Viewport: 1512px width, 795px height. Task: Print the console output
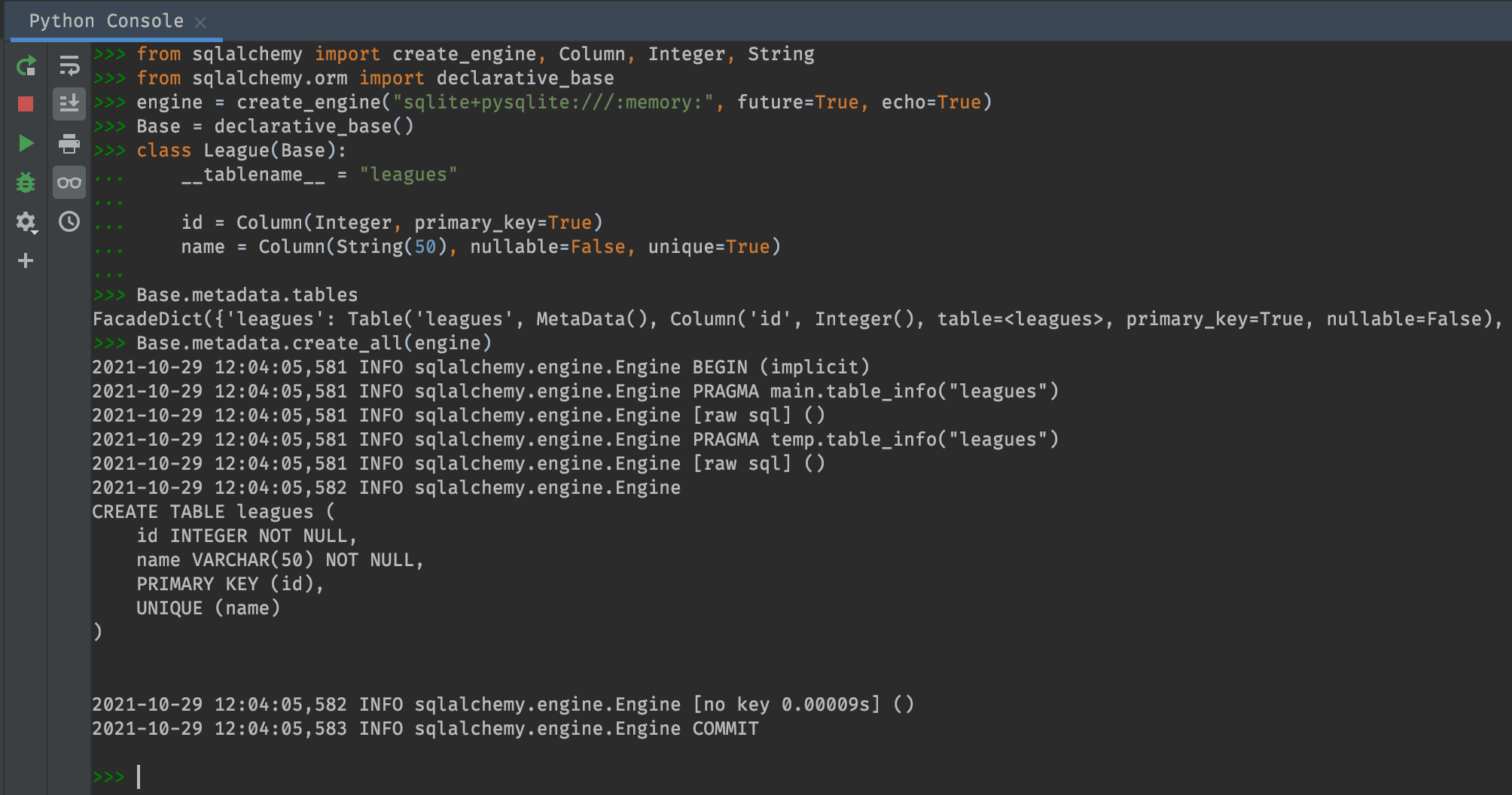click(x=69, y=143)
